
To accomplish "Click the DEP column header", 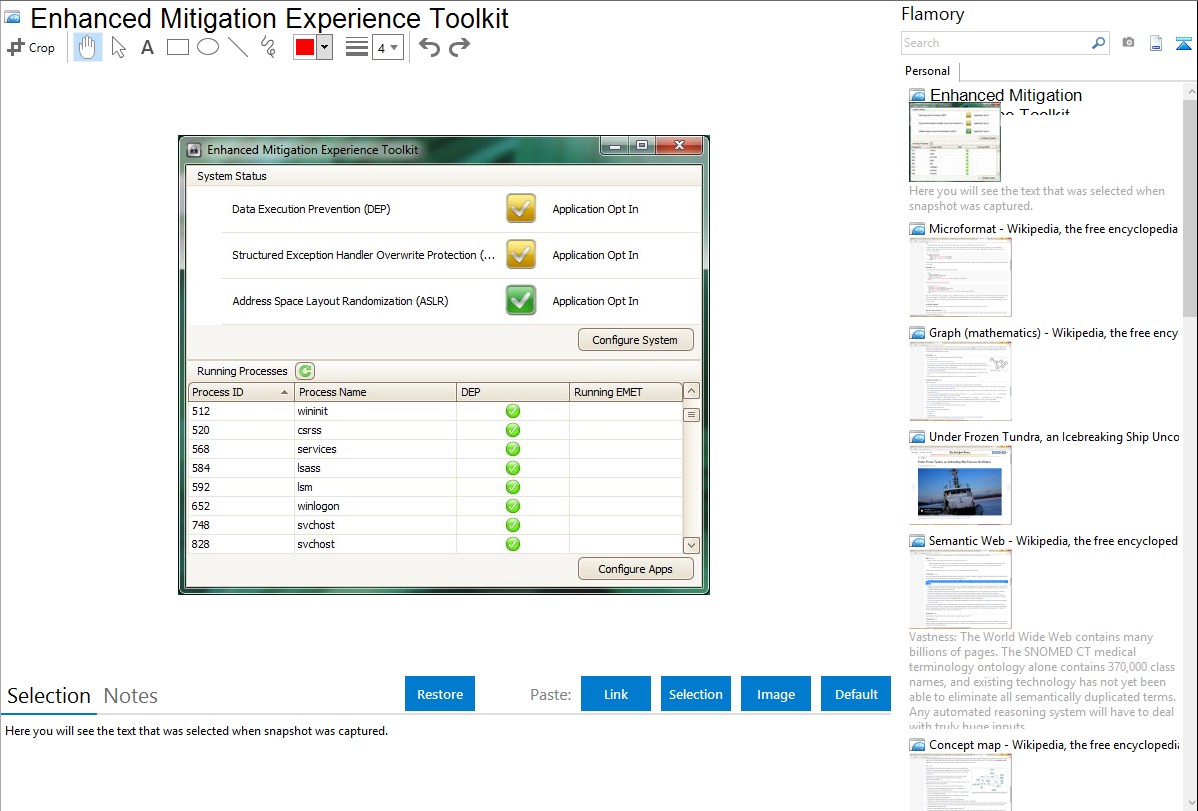I will pos(513,392).
